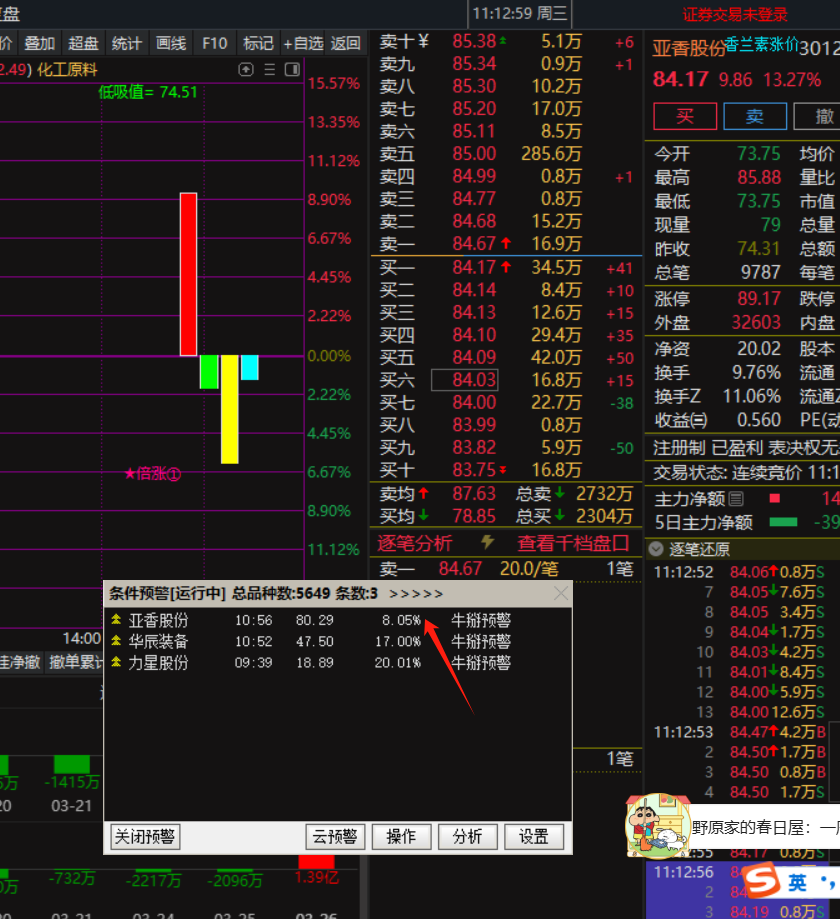Click the lightning icon beside 逐笔分析
The height and width of the screenshot is (919, 840).
(486, 542)
